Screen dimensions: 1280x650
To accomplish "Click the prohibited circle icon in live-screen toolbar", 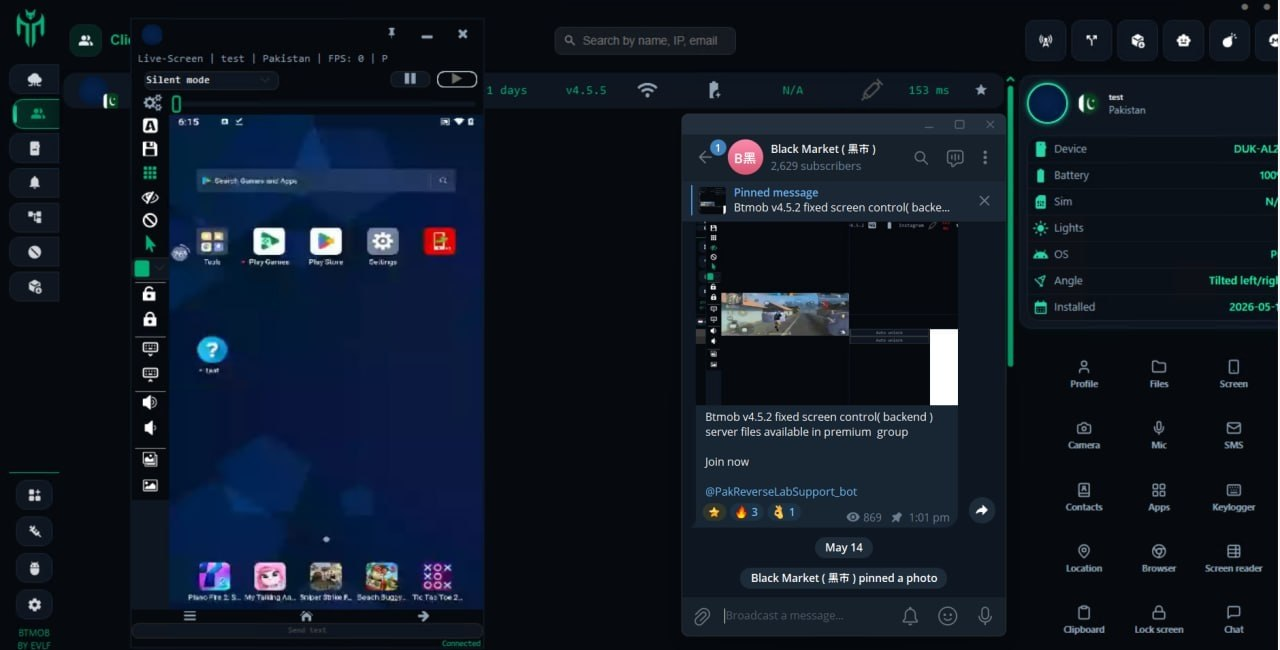I will 150,220.
